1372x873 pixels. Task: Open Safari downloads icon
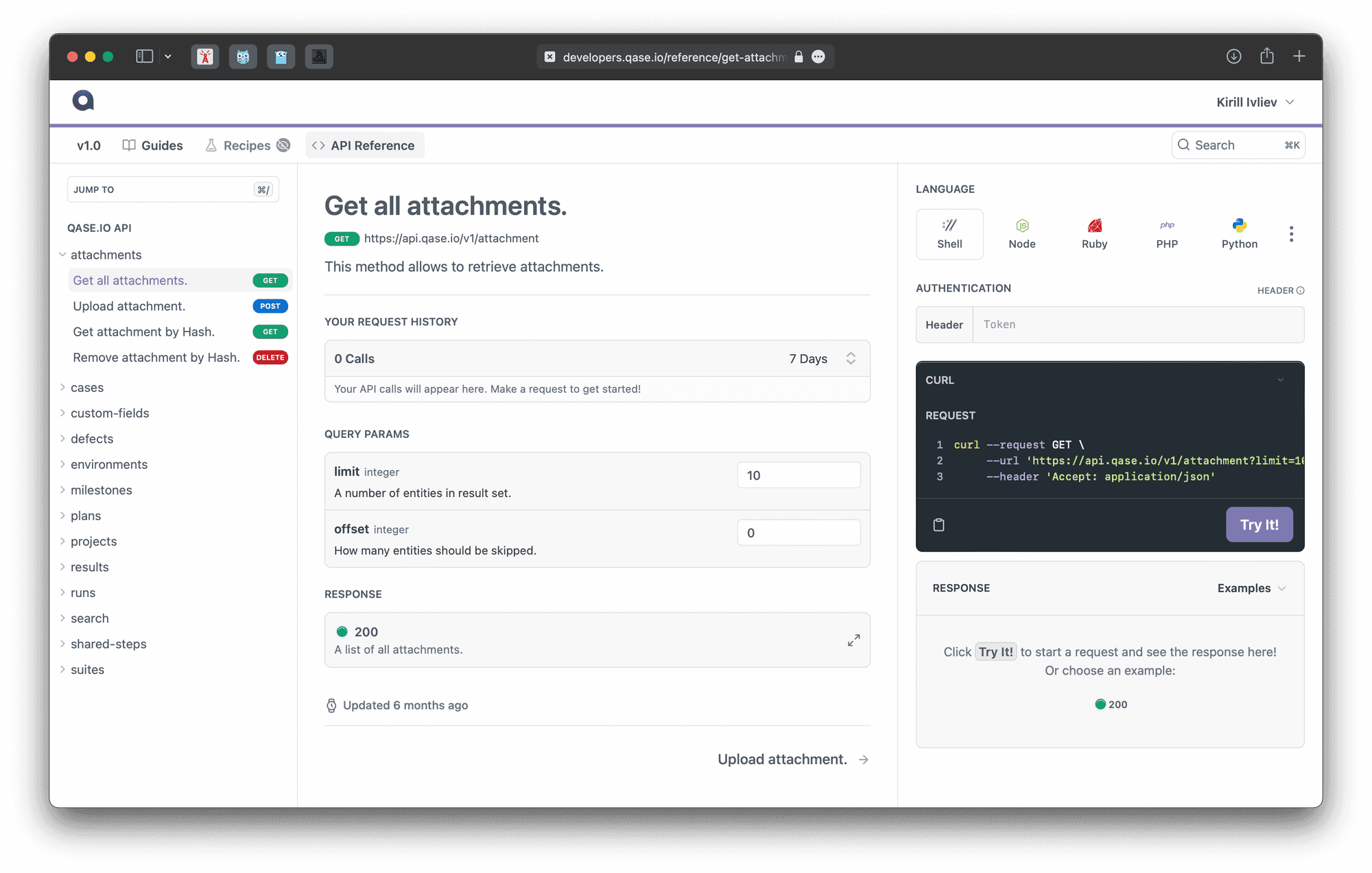(x=1233, y=56)
